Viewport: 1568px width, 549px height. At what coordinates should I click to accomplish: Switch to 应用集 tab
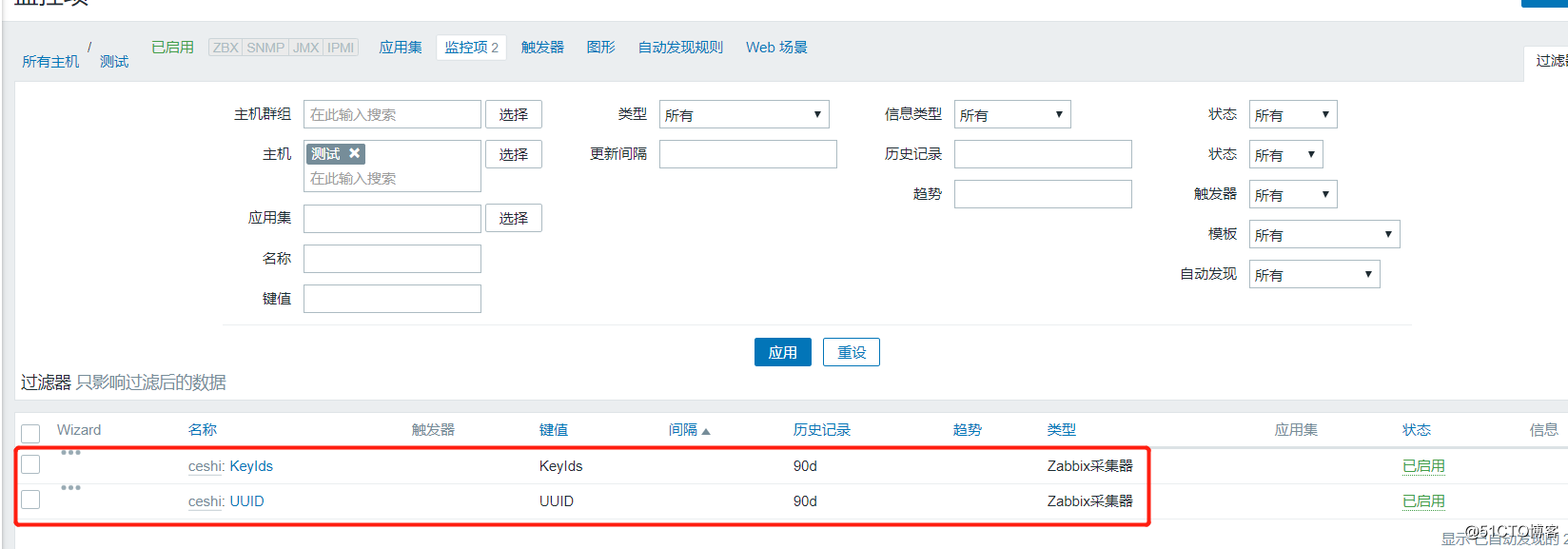click(x=401, y=47)
